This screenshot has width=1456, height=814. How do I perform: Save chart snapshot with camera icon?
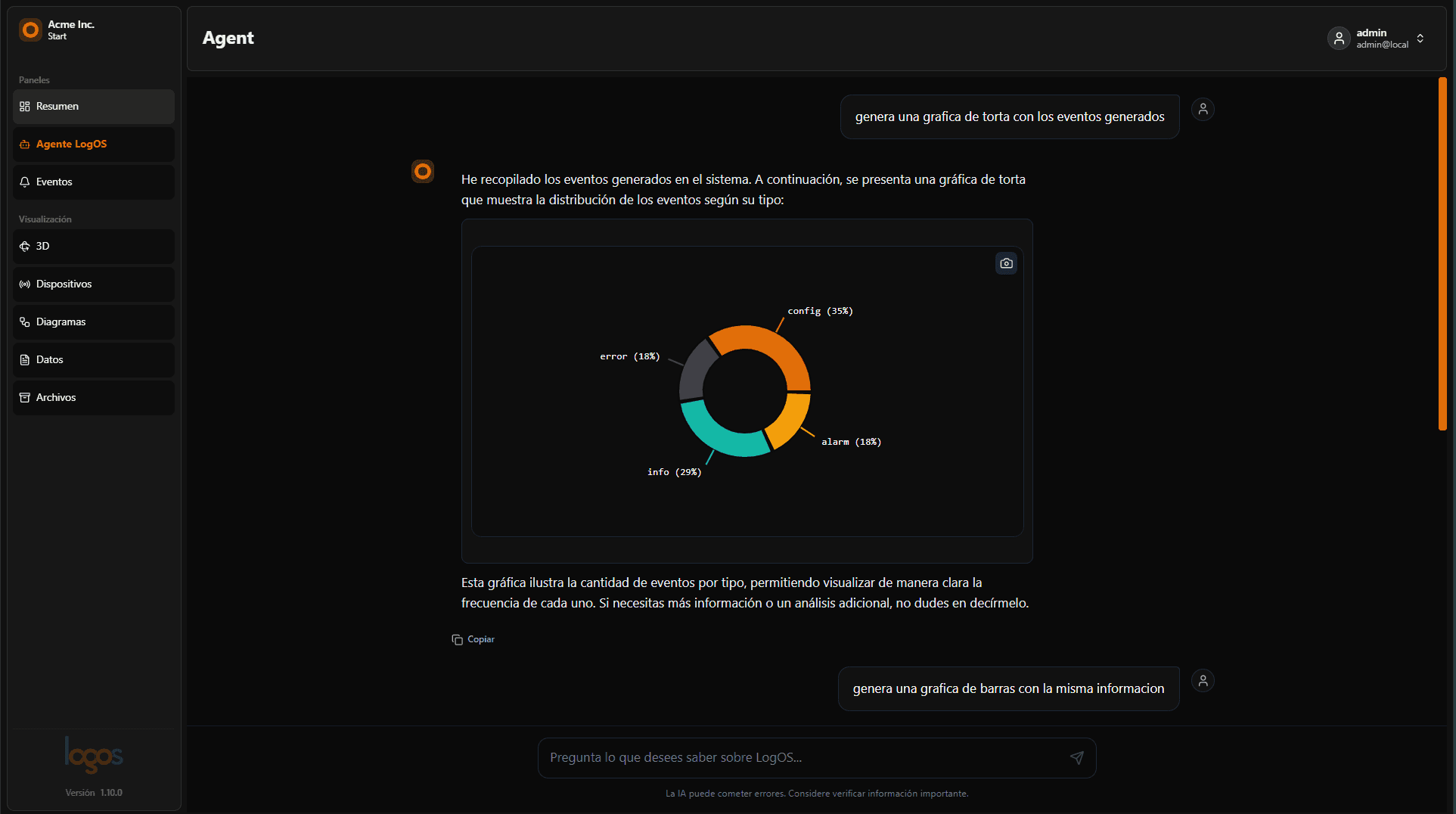click(1006, 263)
